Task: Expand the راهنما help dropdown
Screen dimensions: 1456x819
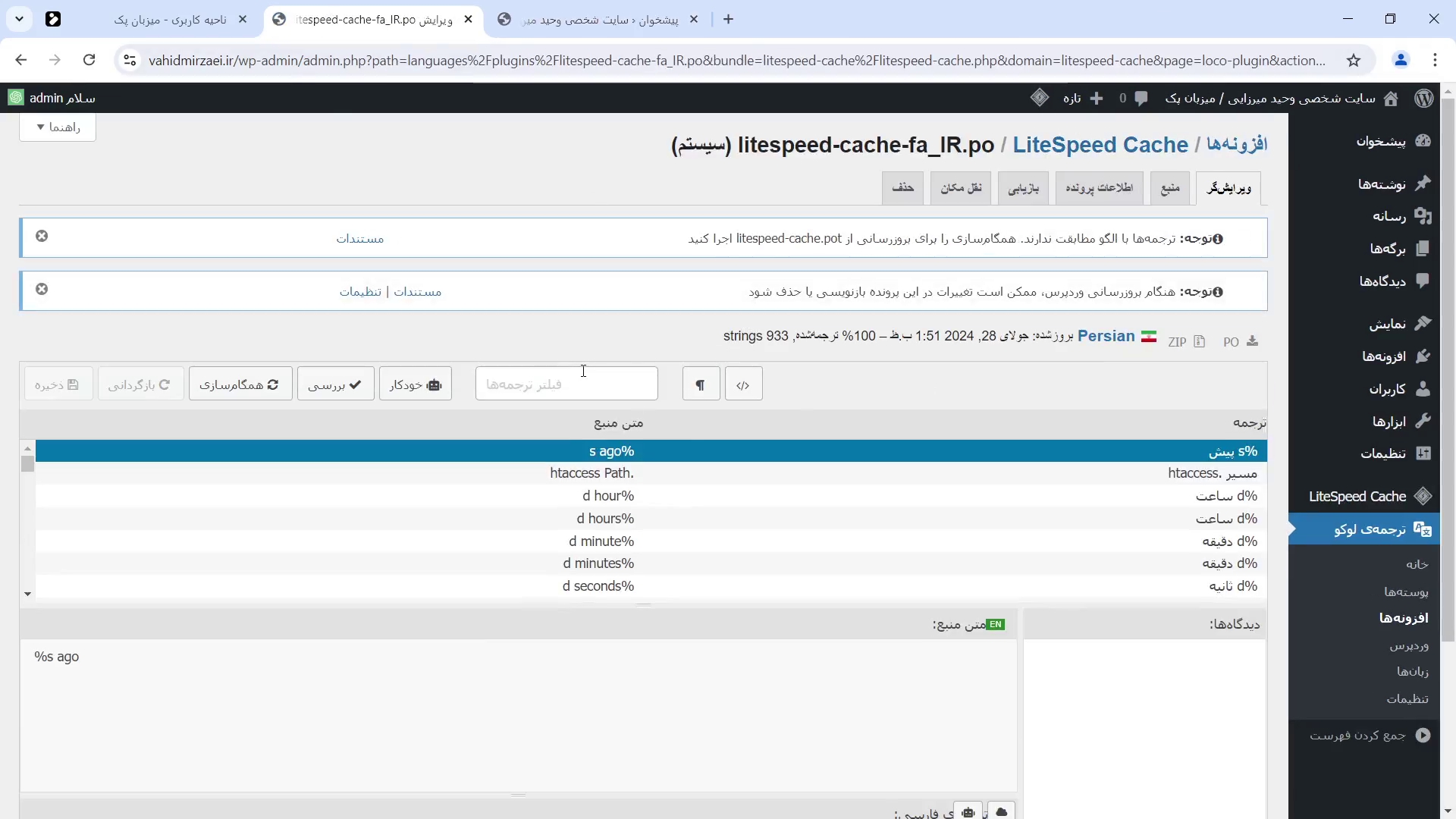Action: point(58,127)
